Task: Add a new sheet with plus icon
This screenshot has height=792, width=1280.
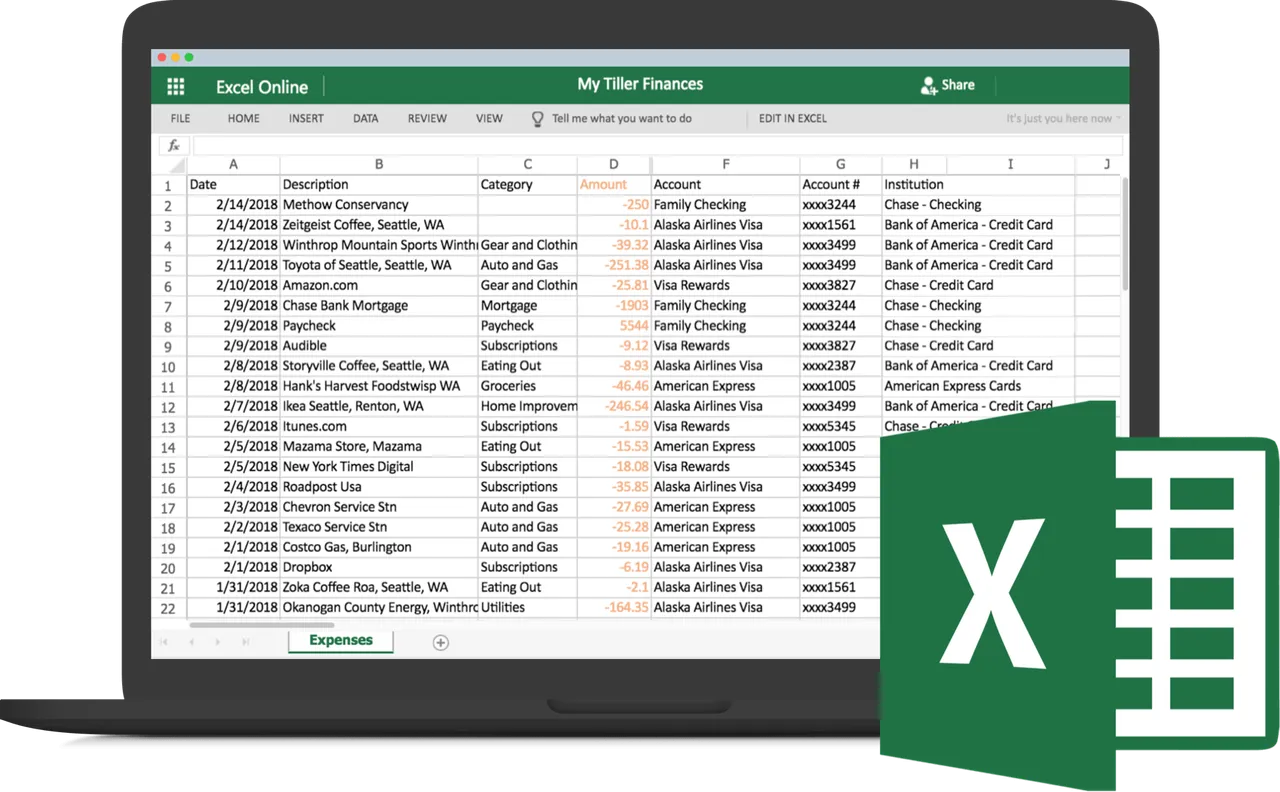Action: click(x=440, y=642)
